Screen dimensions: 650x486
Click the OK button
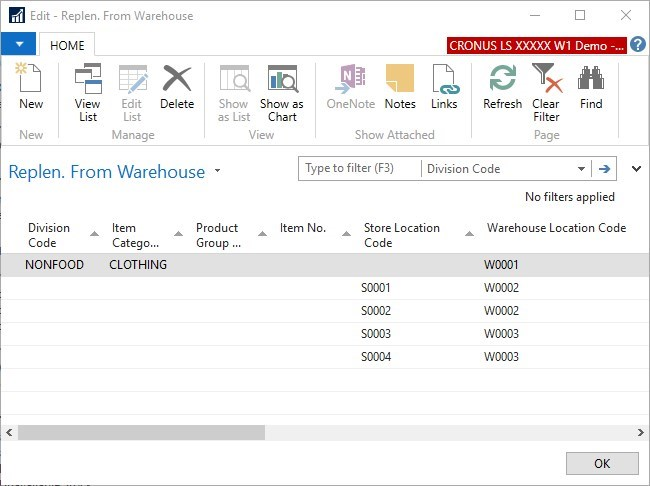point(601,463)
